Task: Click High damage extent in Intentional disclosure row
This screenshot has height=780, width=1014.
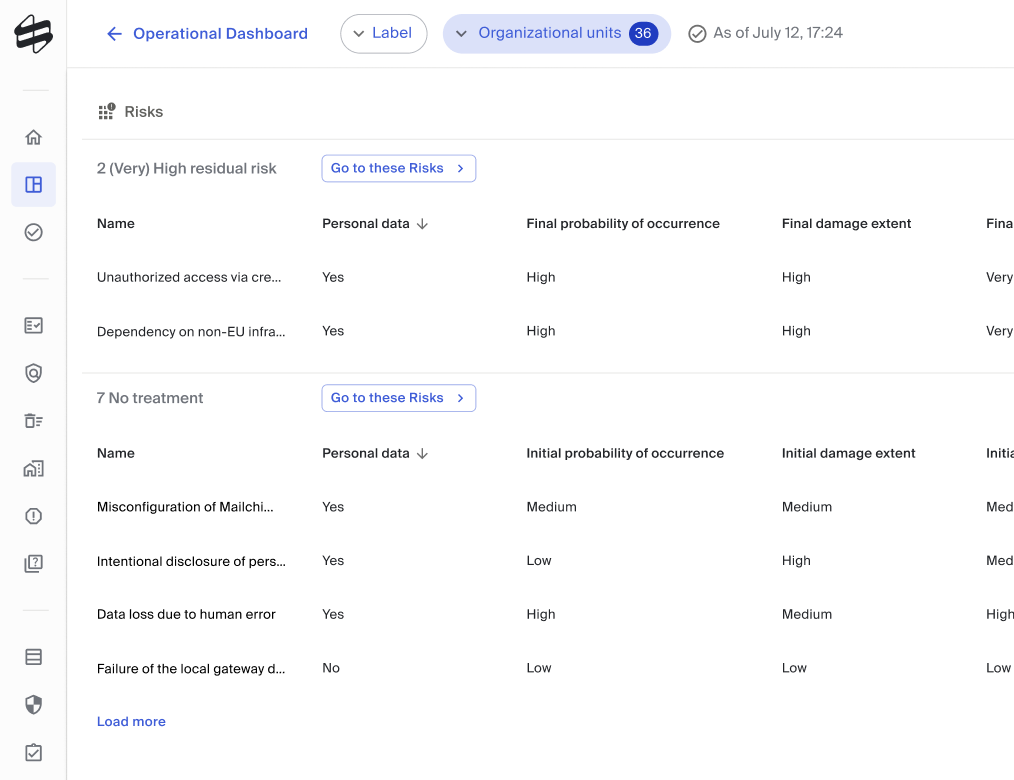Action: (x=796, y=561)
